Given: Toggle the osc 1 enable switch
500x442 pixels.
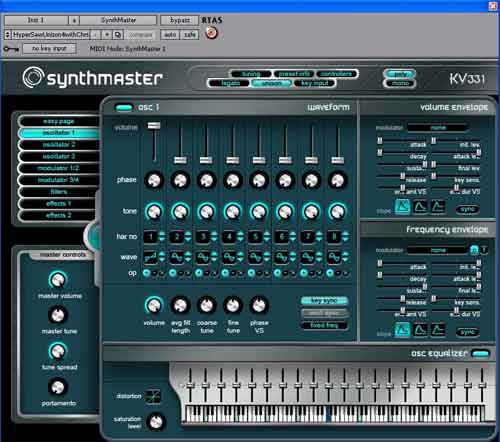Looking at the screenshot, I should click(x=124, y=107).
